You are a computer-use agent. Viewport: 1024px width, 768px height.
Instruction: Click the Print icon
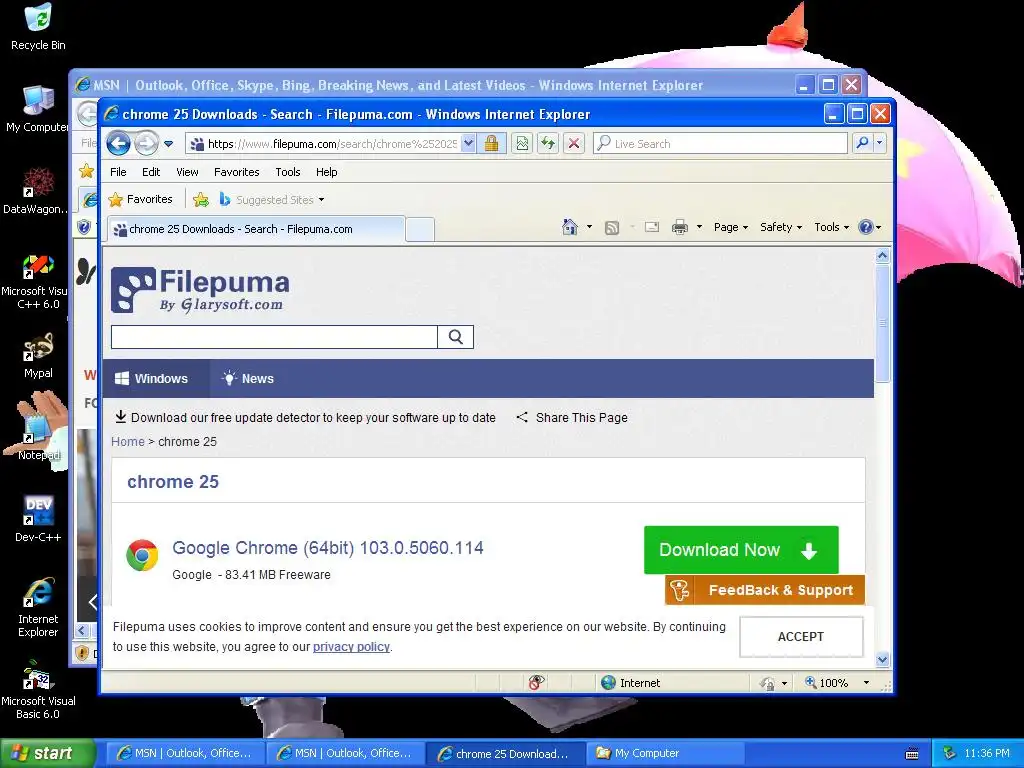pos(680,227)
